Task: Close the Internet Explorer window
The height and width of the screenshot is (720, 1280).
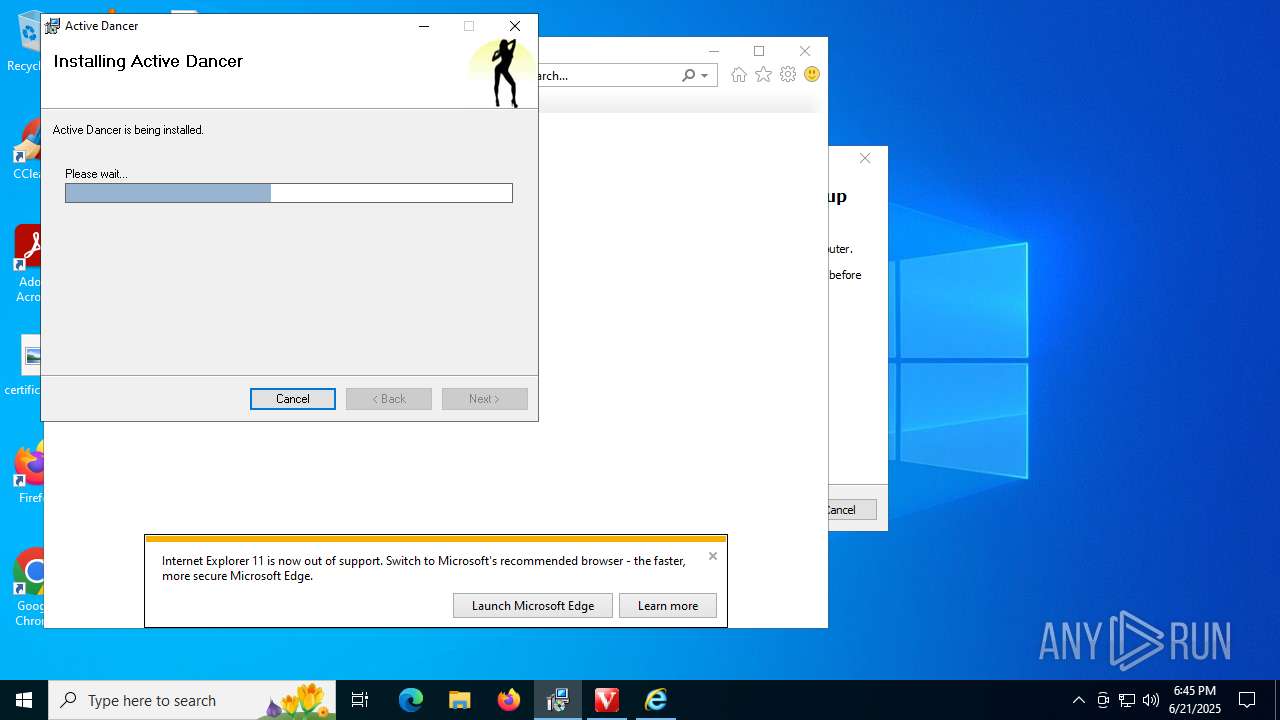Action: pos(805,51)
